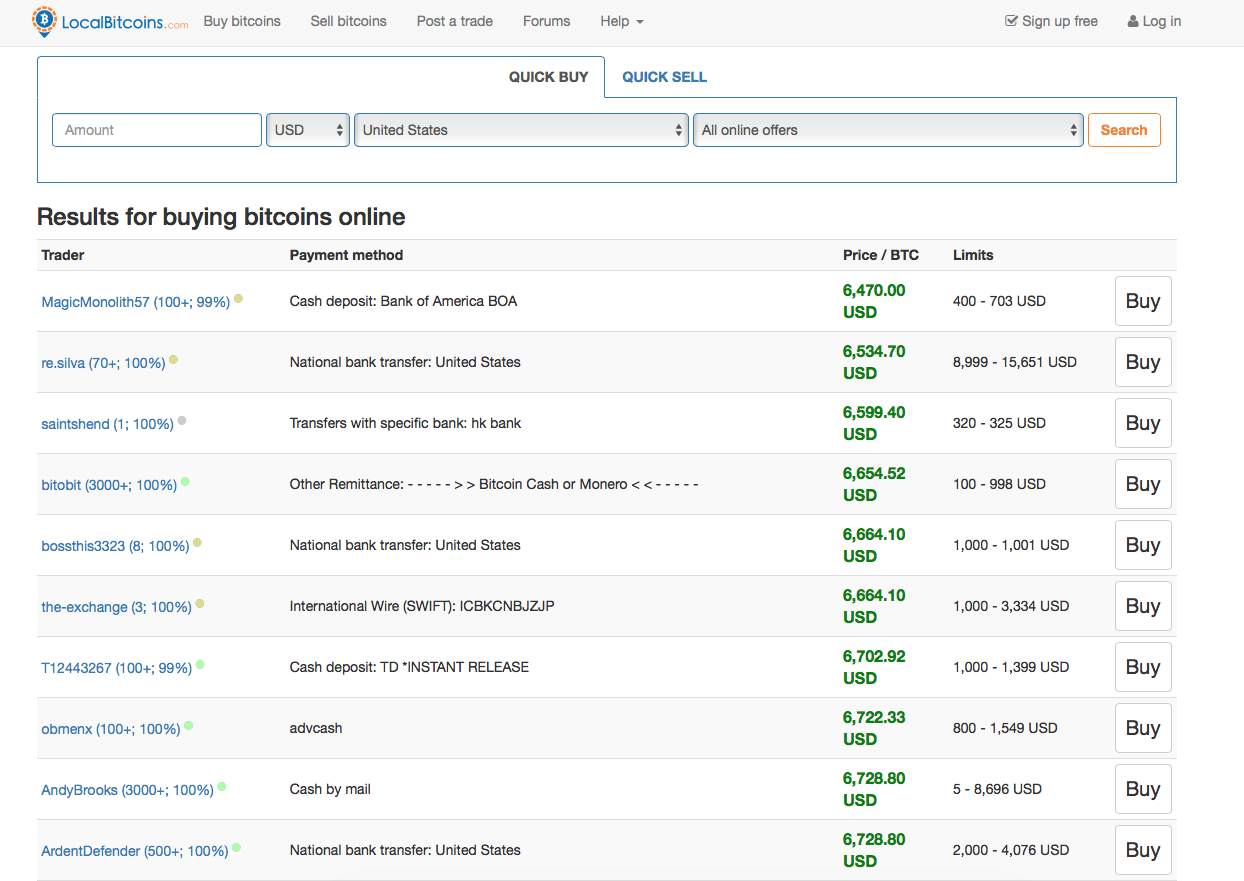This screenshot has height=881, width=1244.
Task: Open obmenx trader profile
Action: coord(111,729)
